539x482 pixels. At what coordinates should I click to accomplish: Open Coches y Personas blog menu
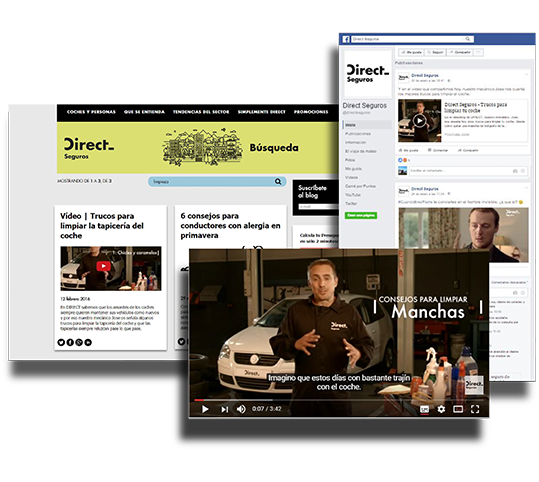(91, 112)
